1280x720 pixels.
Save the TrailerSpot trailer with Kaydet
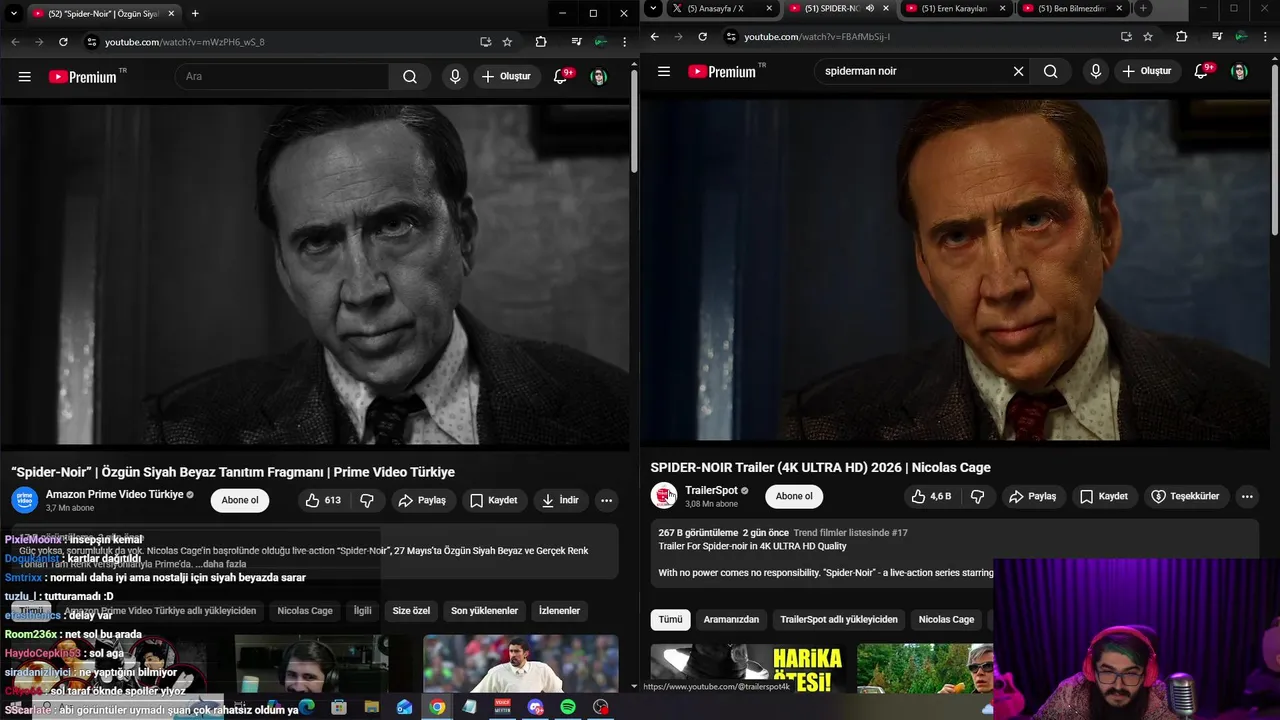coord(1104,496)
